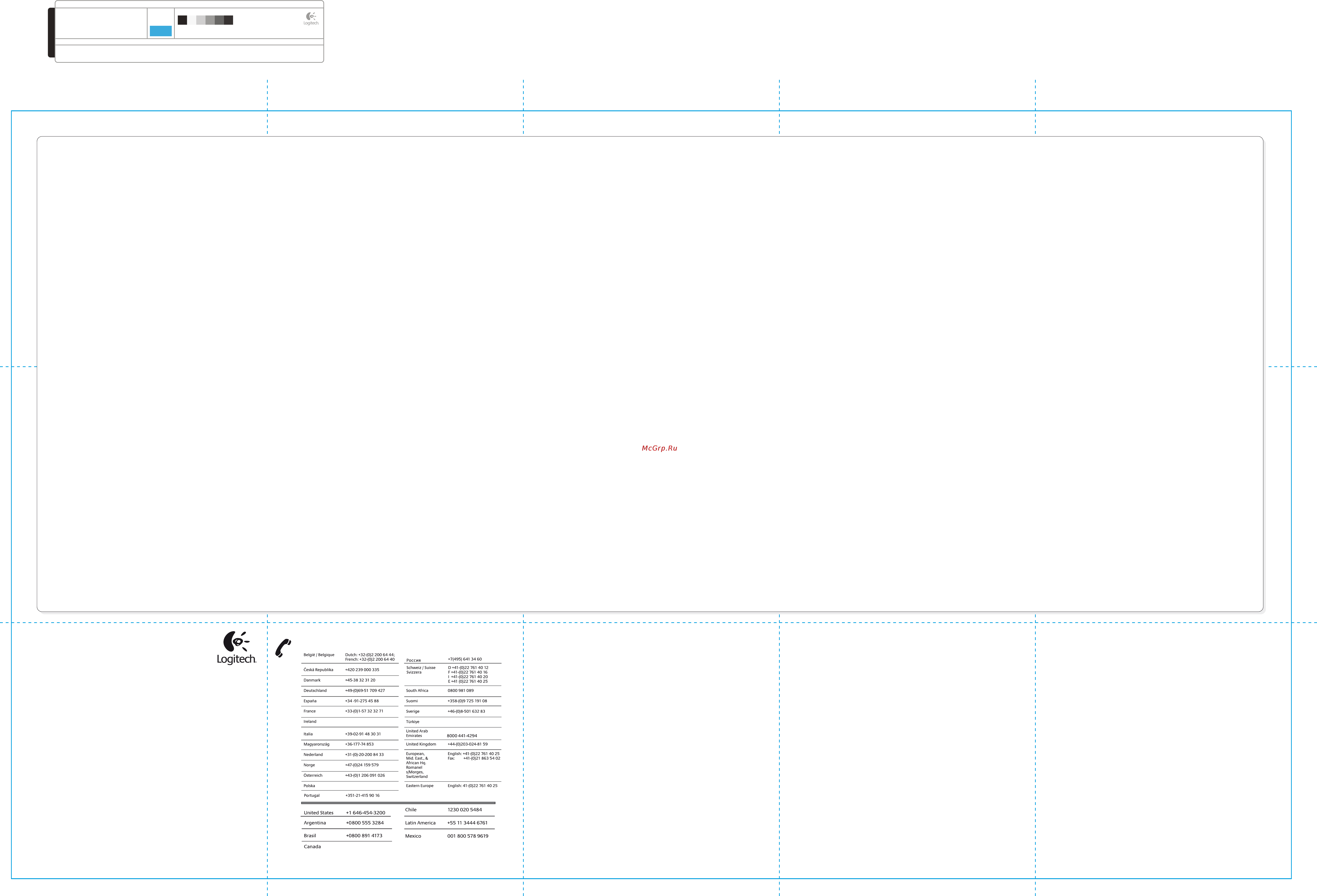Click the 'Österreich' country label
The image size is (1317, 896).
(313, 775)
